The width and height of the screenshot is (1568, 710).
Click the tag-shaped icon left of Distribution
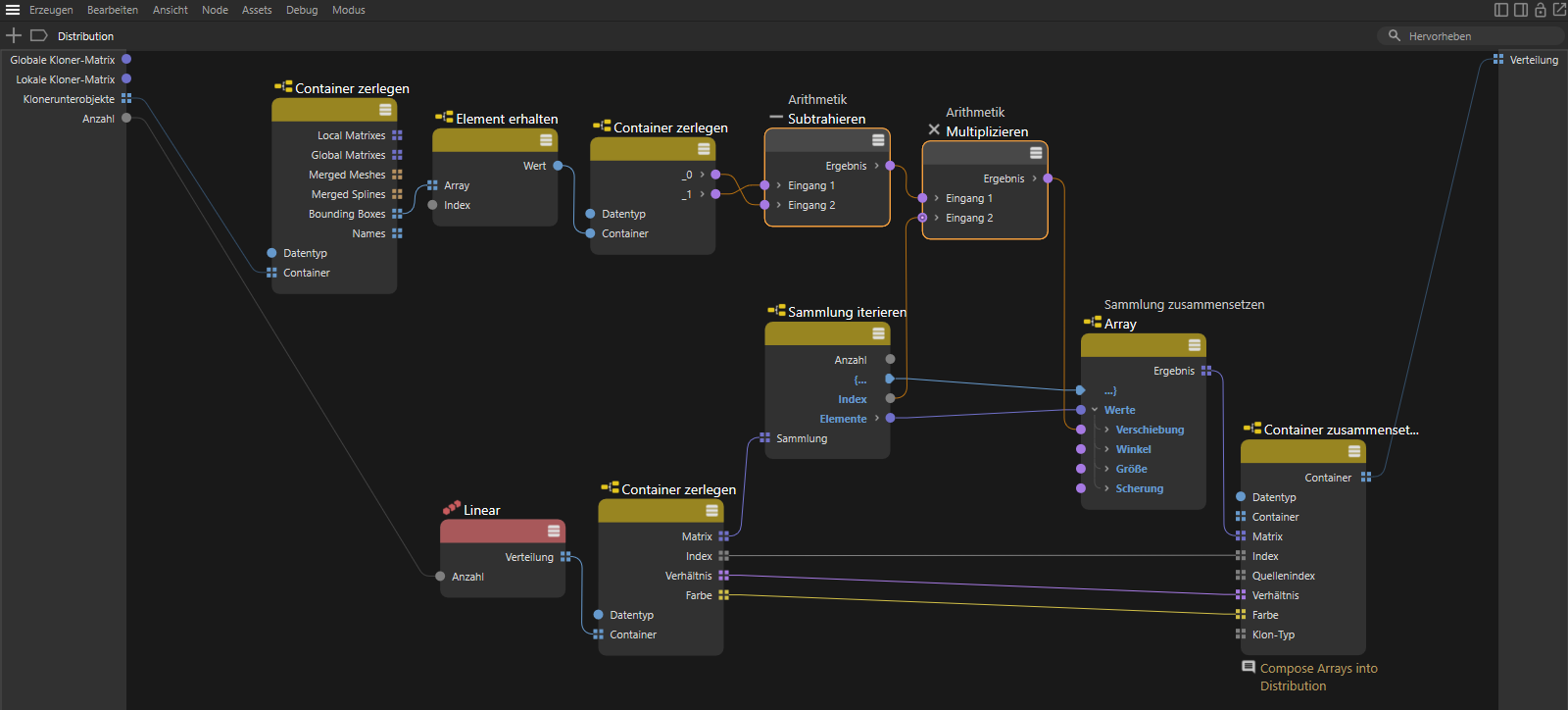coord(39,35)
